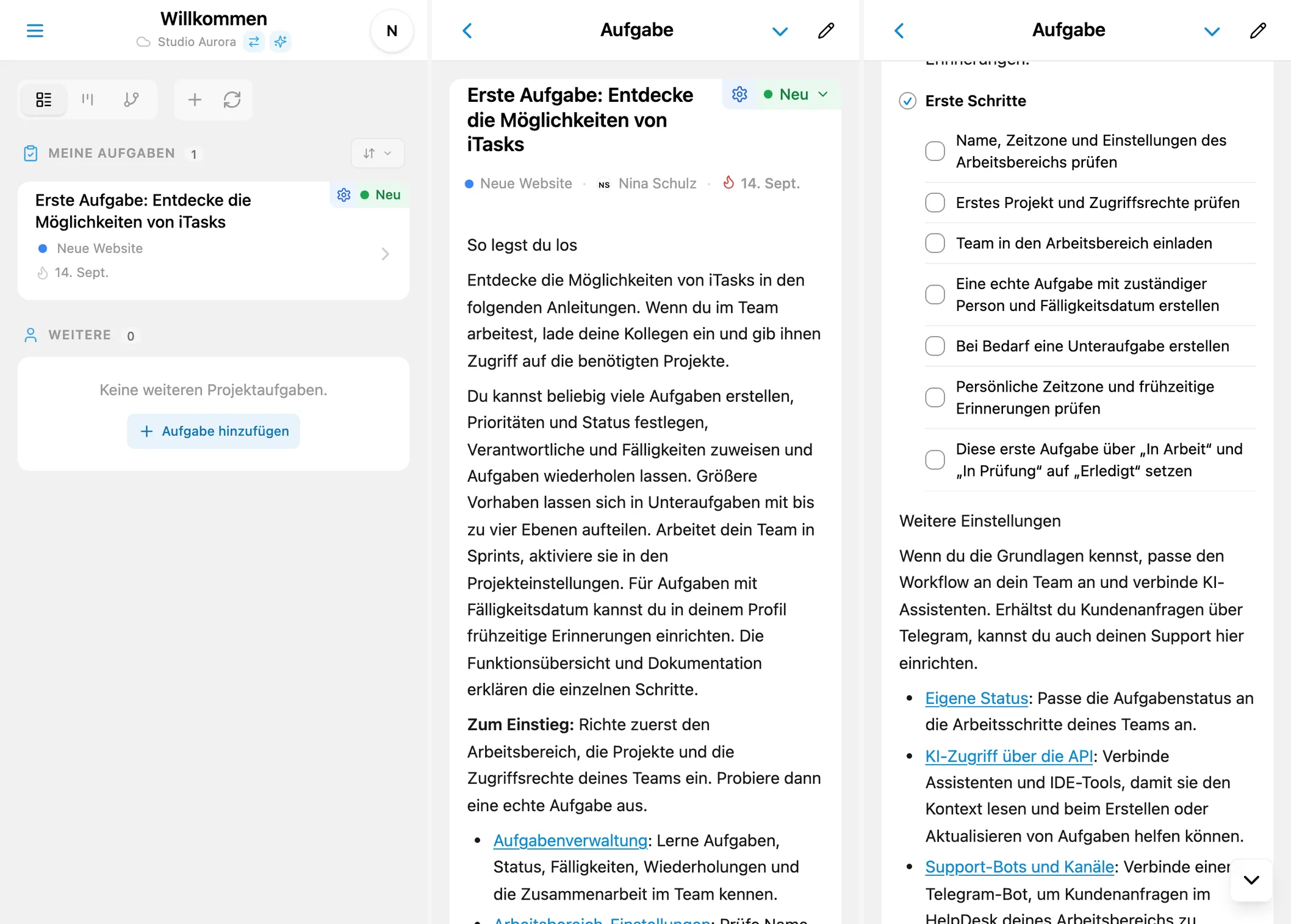This screenshot has height=924, width=1291.
Task: Click the green status dot in the Neu dropdown
Action: [x=768, y=94]
